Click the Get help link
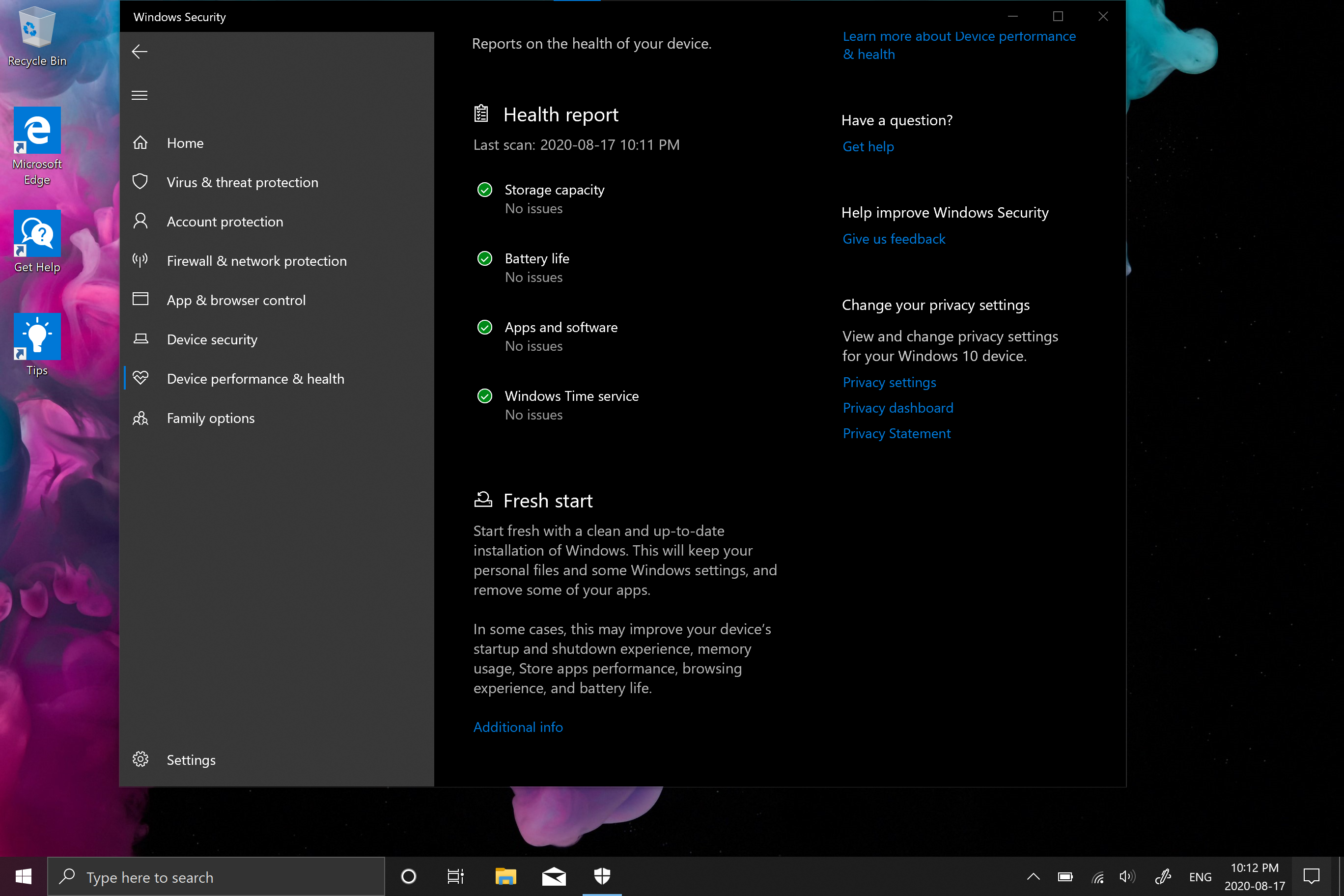The image size is (1344, 896). pos(868,147)
